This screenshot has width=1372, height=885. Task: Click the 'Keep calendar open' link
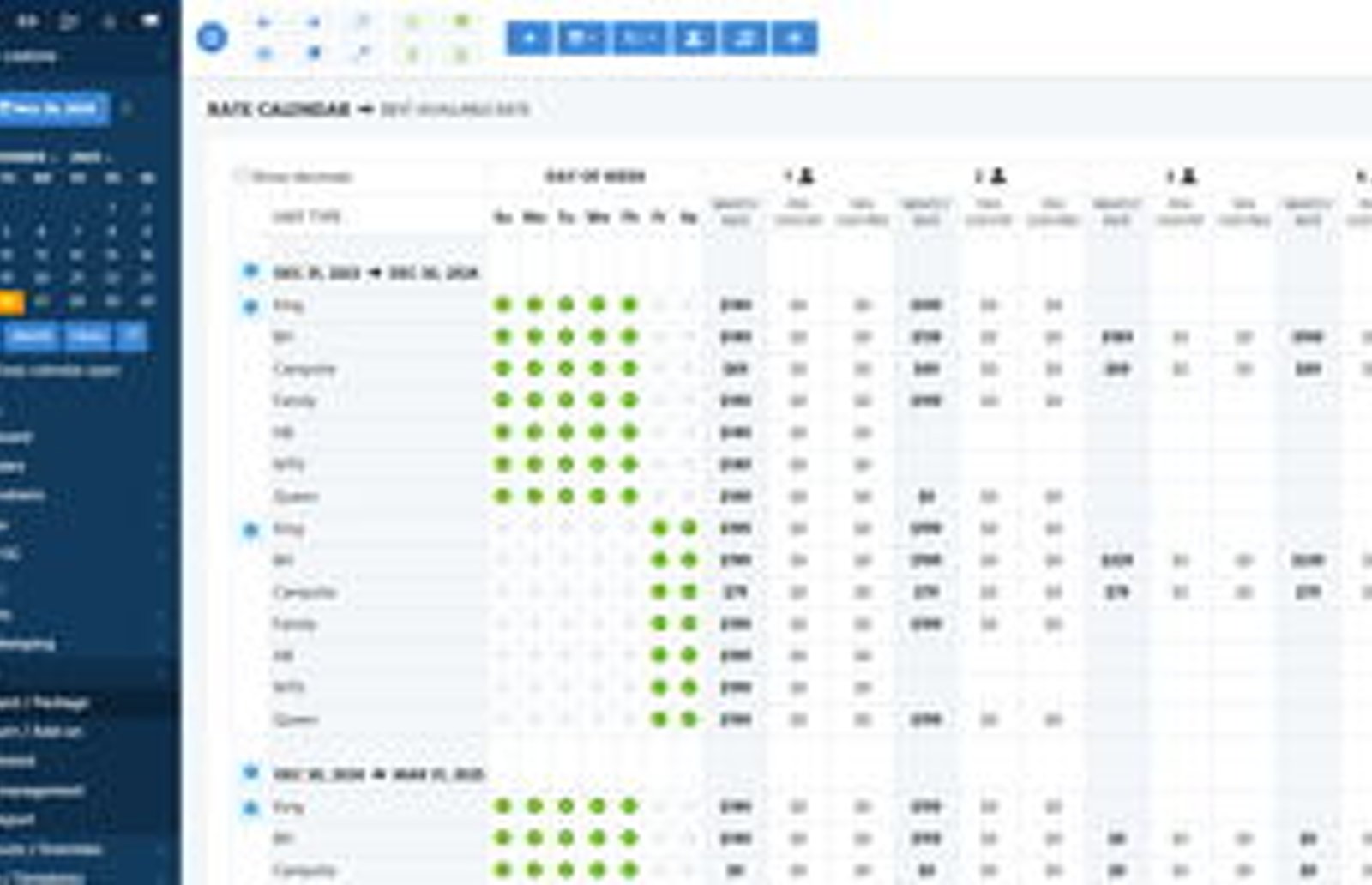60,370
